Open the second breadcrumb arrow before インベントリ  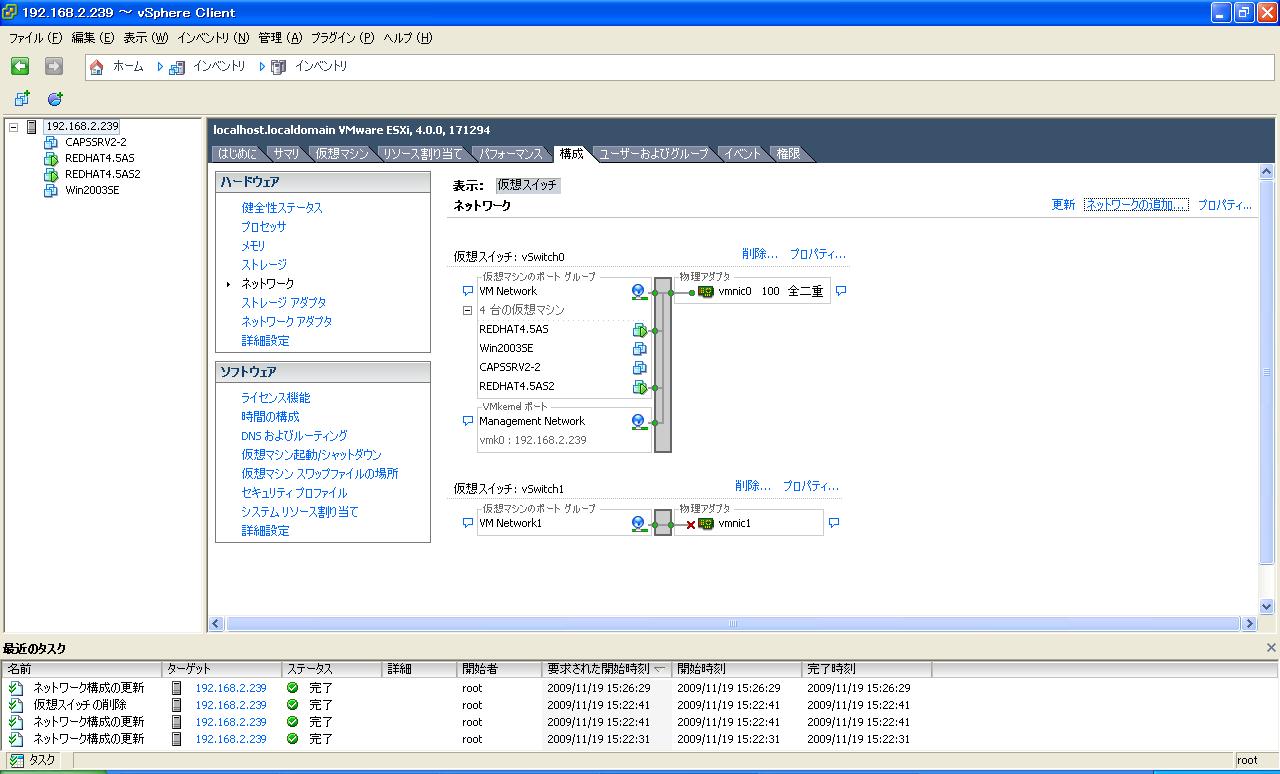pyautogui.click(x=262, y=67)
